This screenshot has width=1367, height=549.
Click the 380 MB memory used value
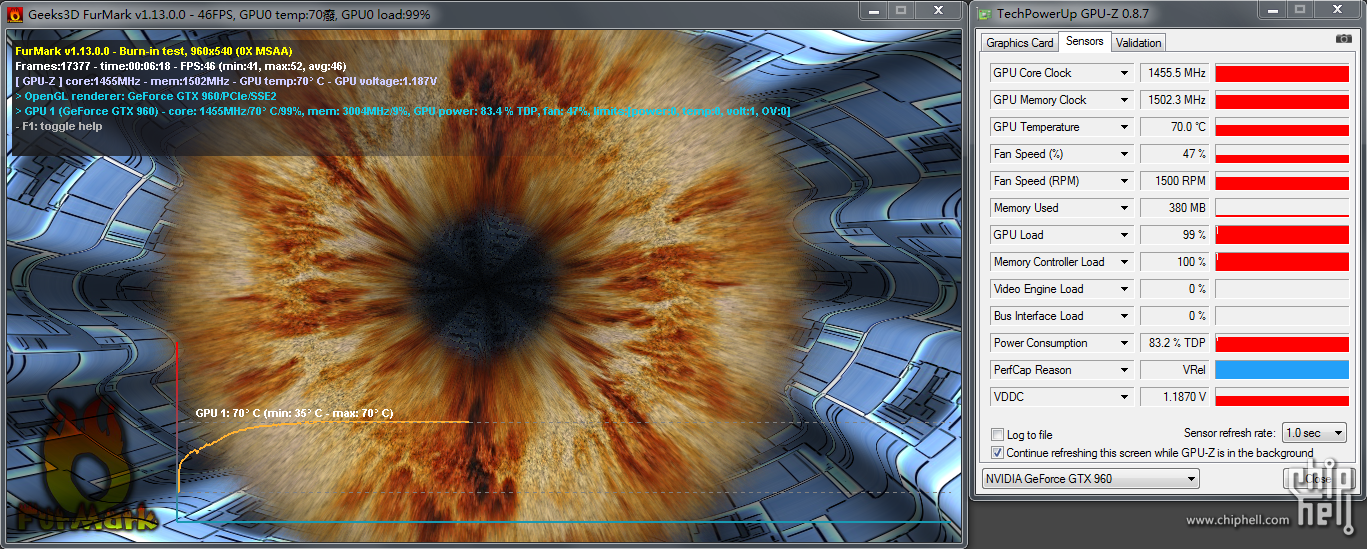[x=1175, y=208]
